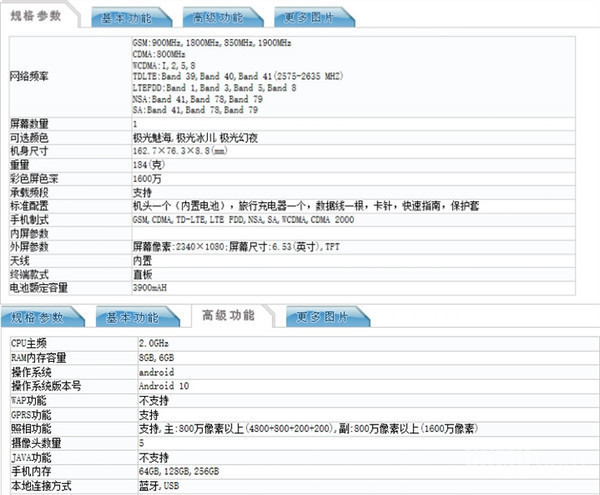Select the CDMA:800MHz line
Image resolution: width=600 pixels, height=495 pixels.
click(x=159, y=54)
